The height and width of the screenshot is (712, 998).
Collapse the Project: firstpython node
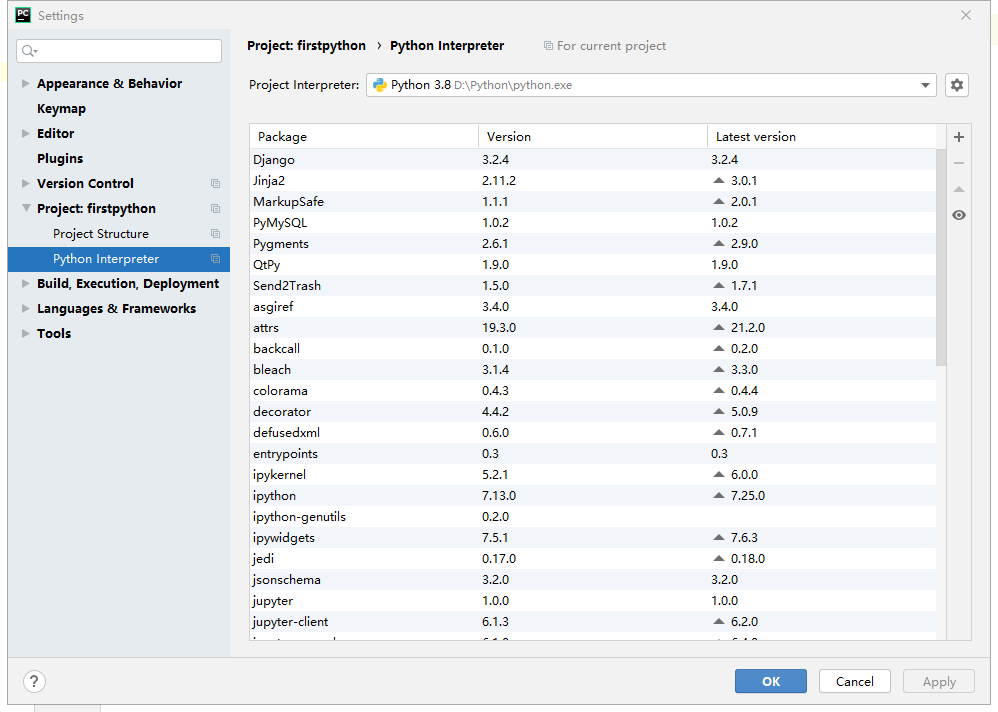pyautogui.click(x=26, y=208)
